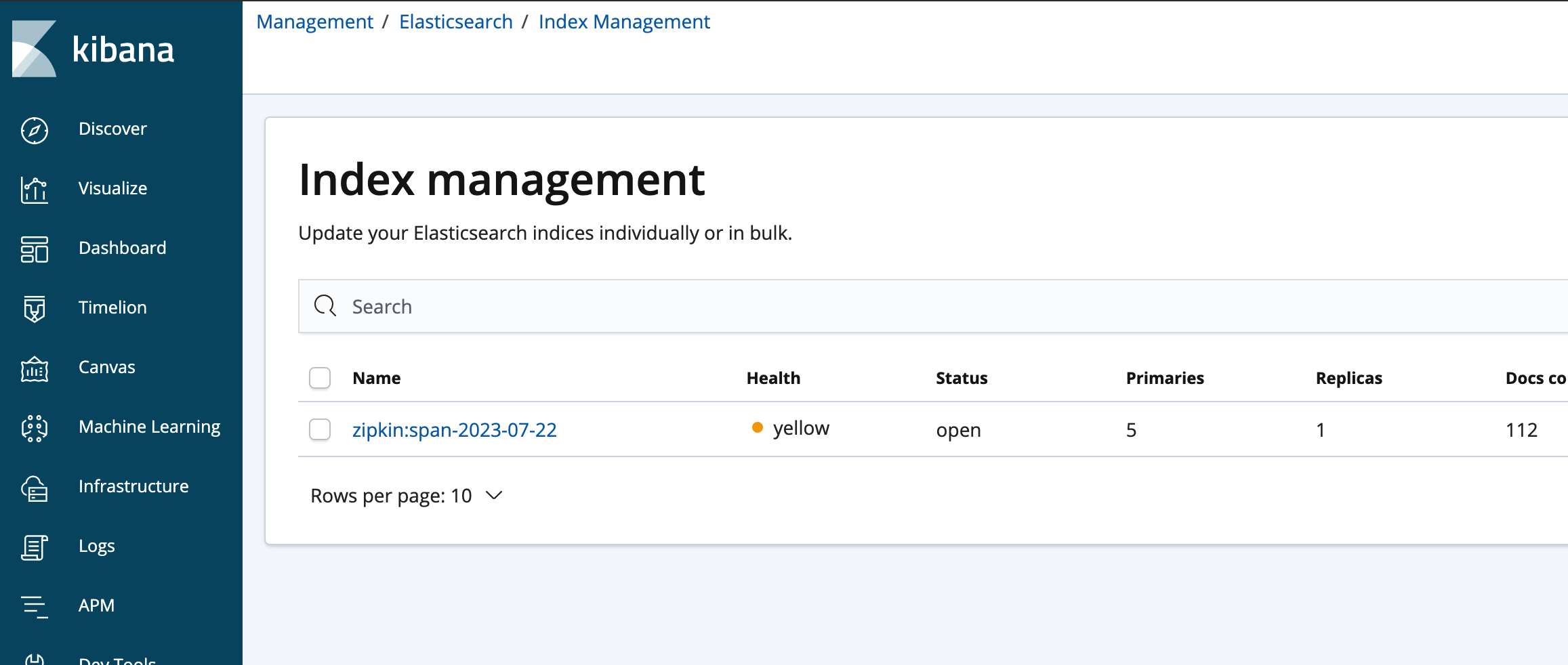This screenshot has height=665, width=1568.
Task: Go to Management breadcrumb
Action: (315, 22)
